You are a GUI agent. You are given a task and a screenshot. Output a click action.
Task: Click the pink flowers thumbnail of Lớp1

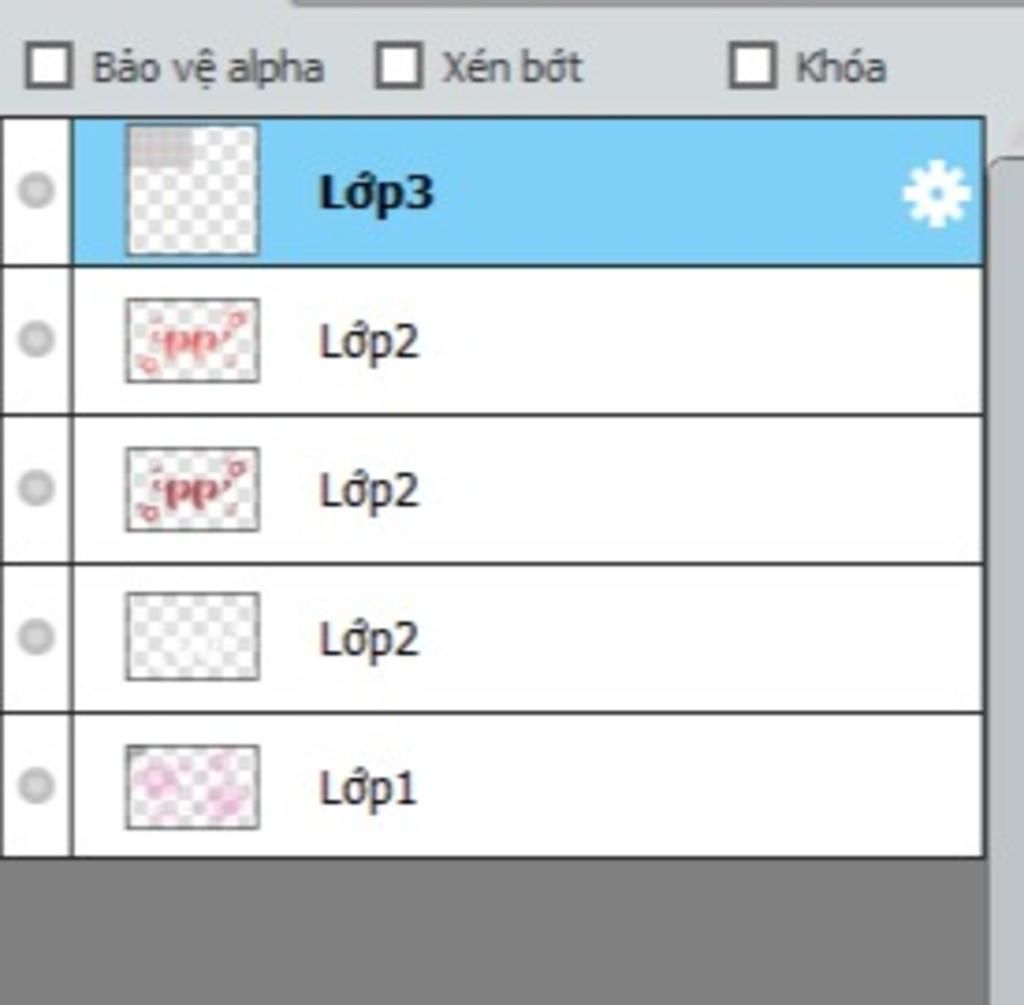click(193, 787)
